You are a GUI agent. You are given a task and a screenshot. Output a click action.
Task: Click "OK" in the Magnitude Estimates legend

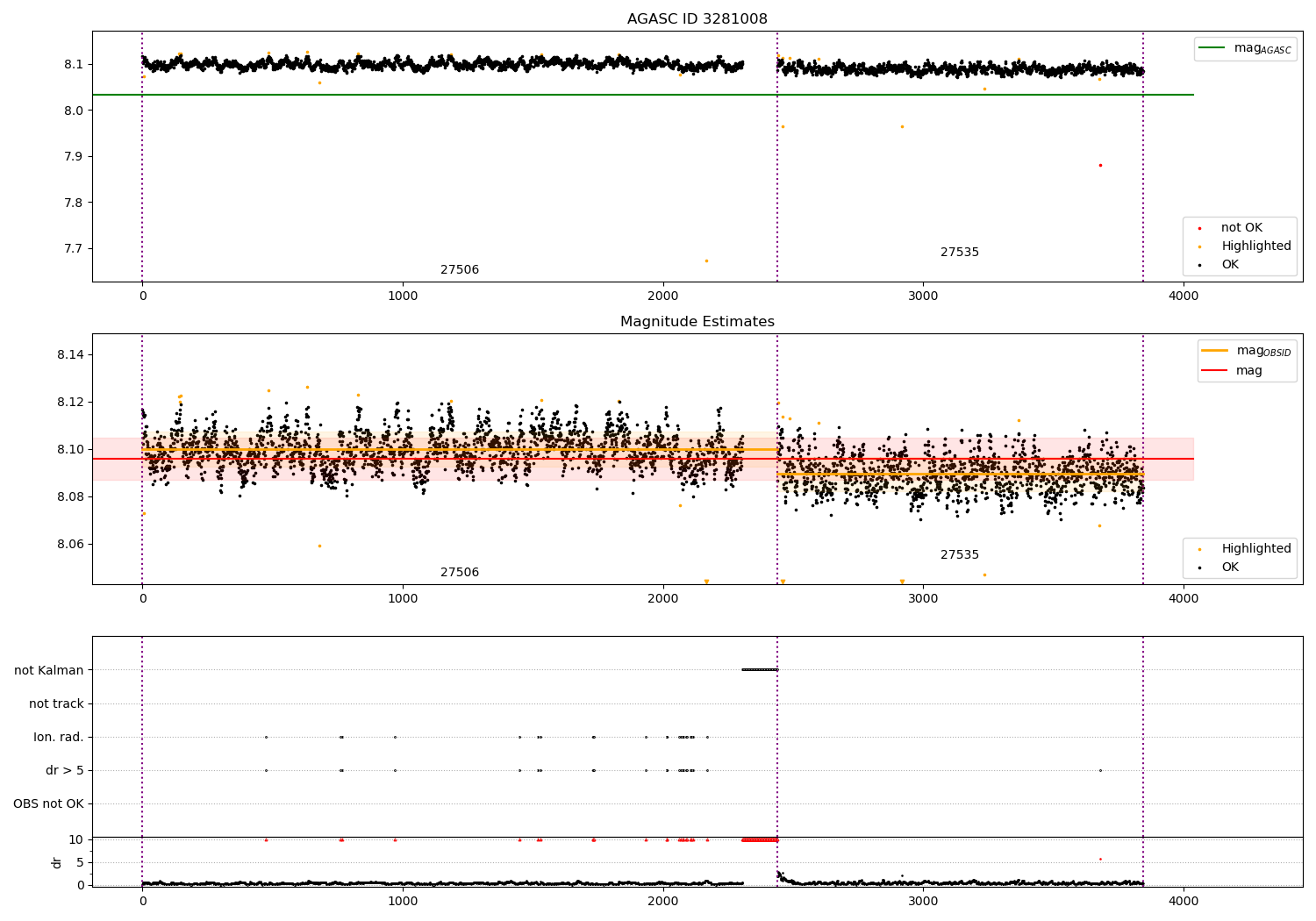[x=1230, y=568]
